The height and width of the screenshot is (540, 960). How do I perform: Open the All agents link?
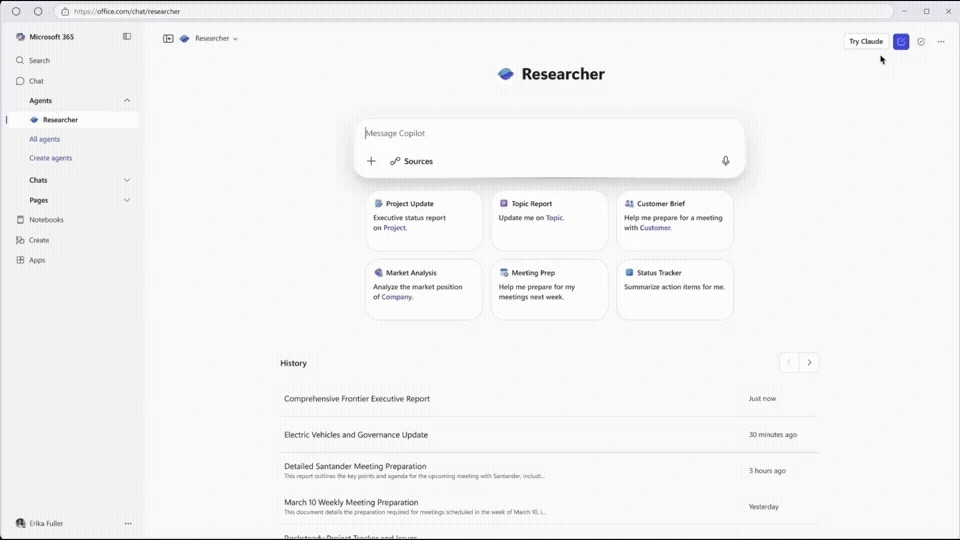(45, 139)
